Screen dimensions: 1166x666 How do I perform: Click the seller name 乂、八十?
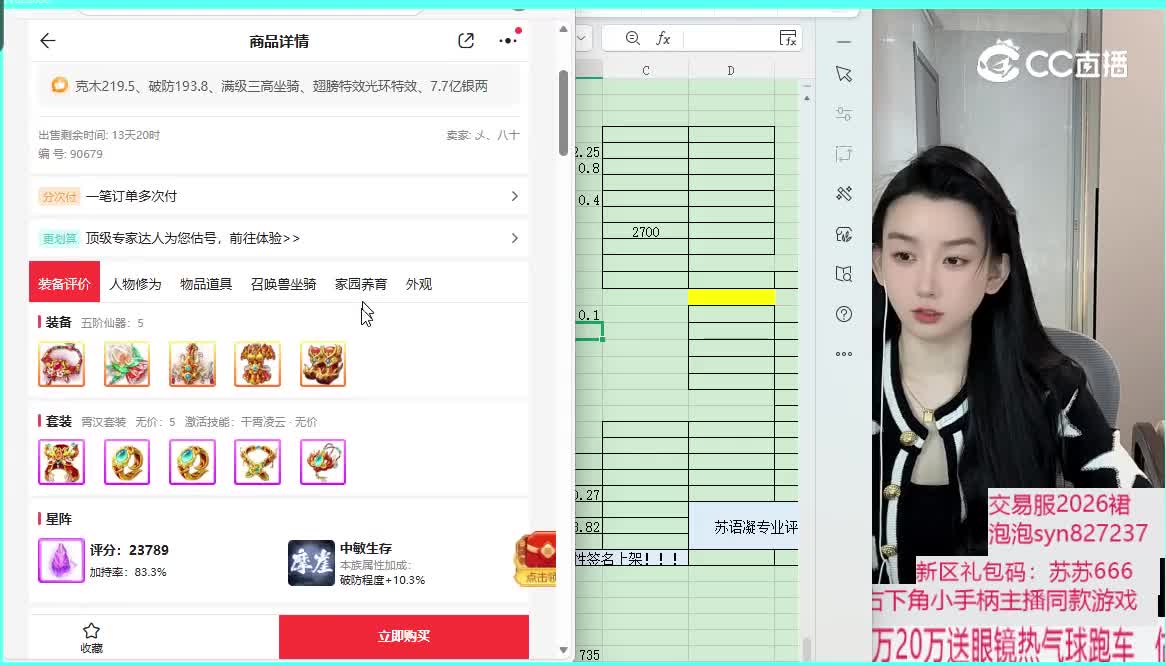click(497, 135)
